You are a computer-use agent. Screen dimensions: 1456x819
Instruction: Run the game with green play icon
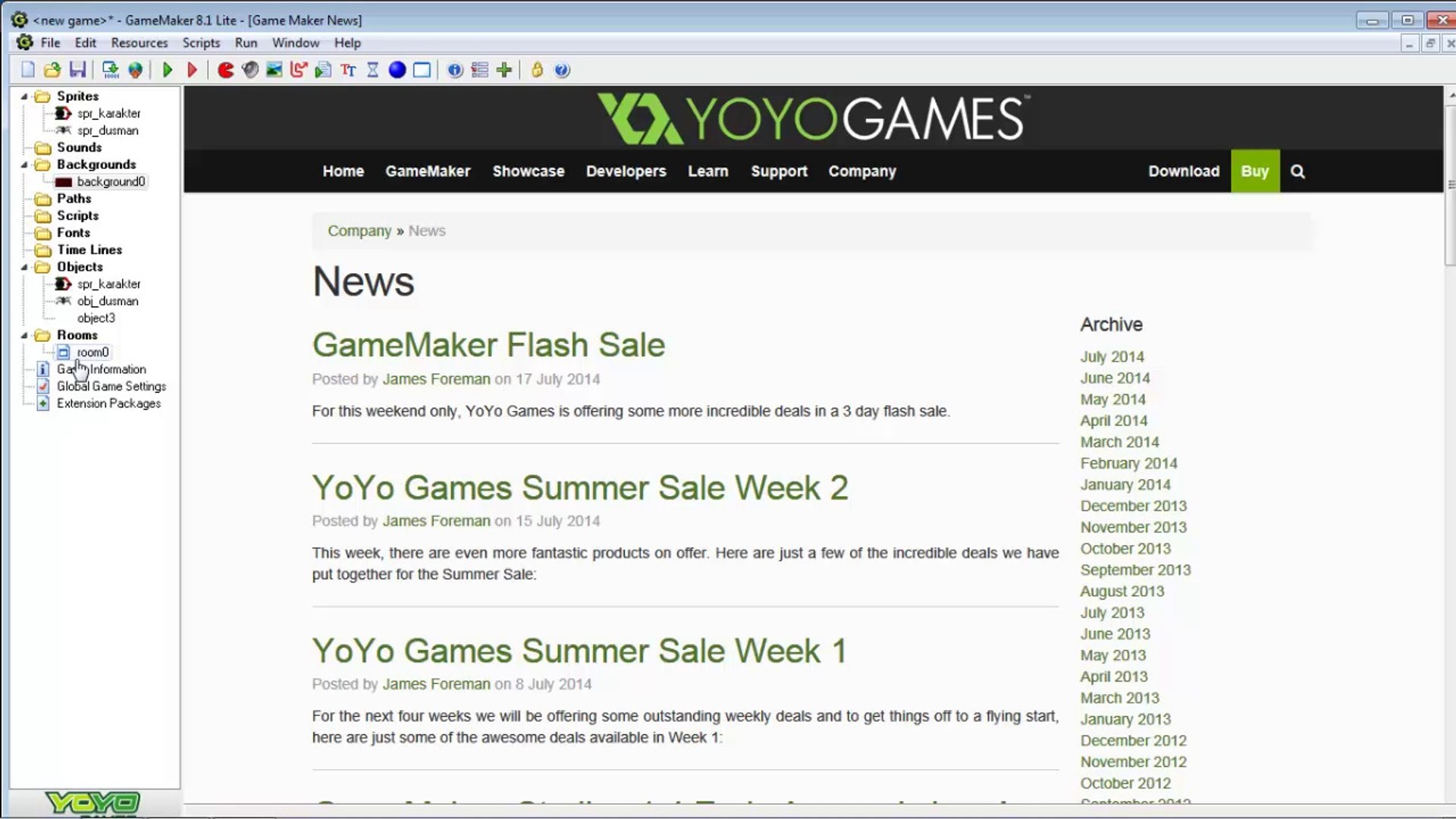[168, 70]
